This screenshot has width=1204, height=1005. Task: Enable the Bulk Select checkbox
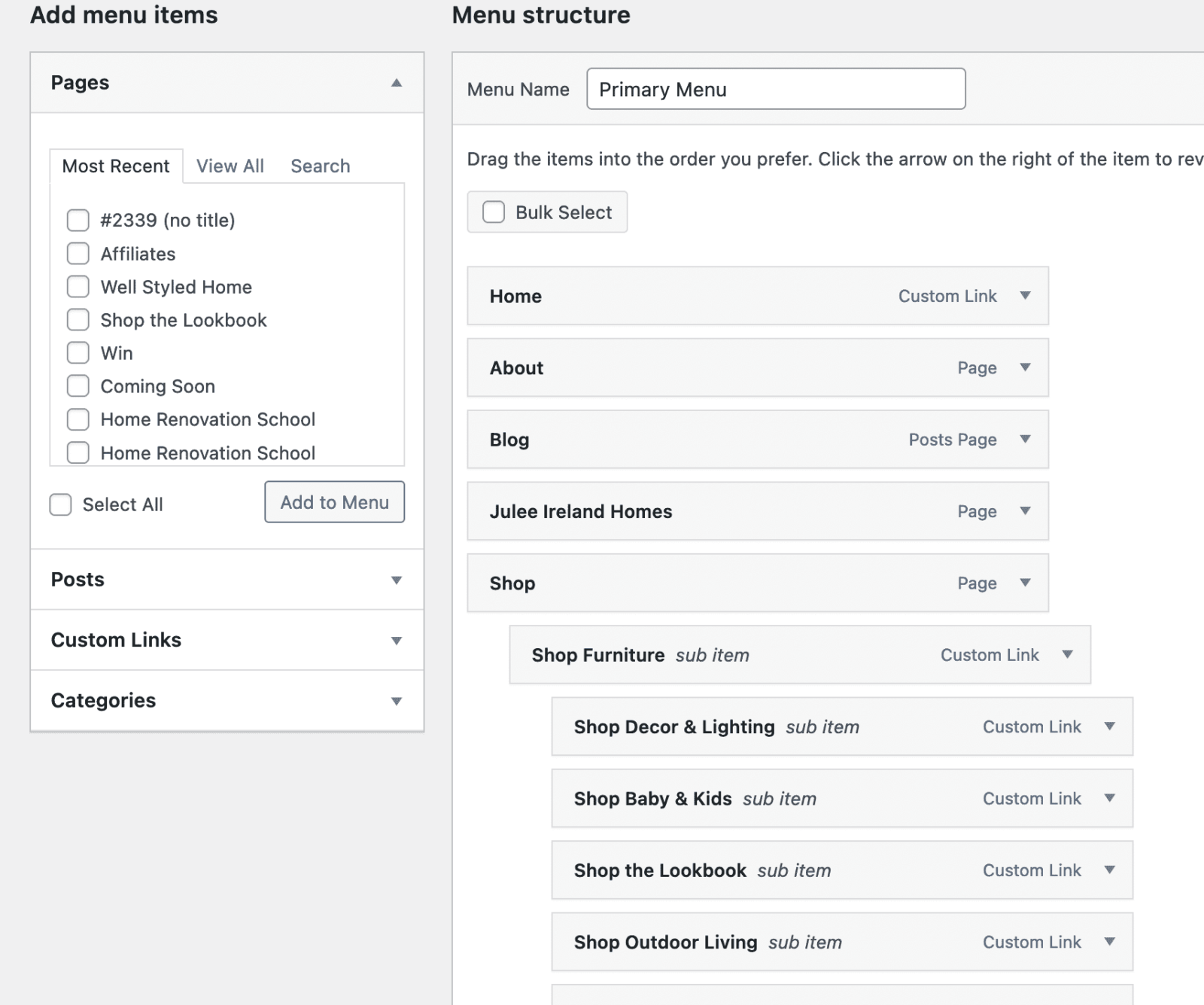coord(494,212)
